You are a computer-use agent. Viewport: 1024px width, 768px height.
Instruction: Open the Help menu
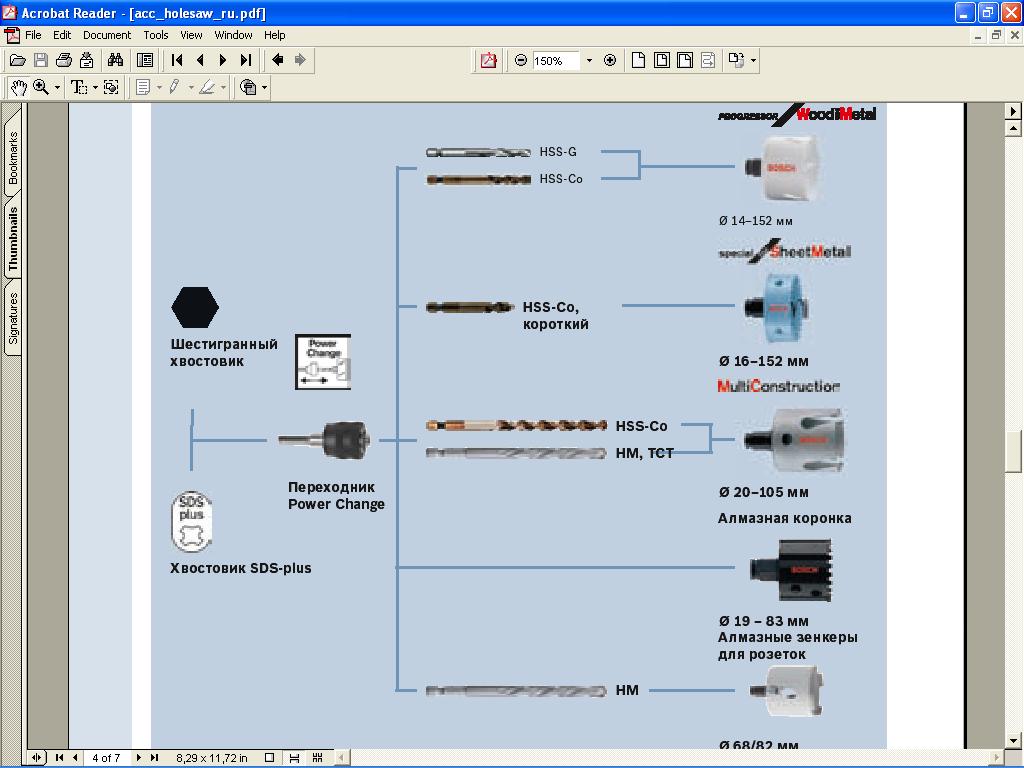(274, 35)
